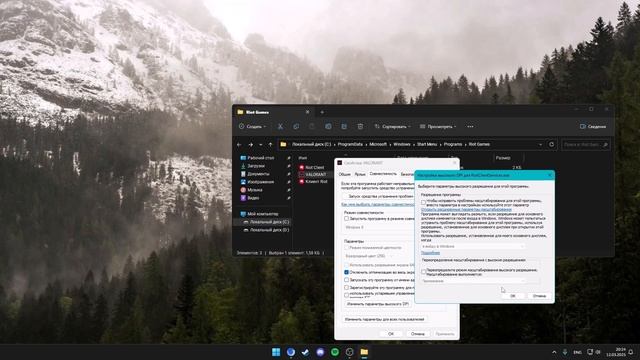Open the Windows Start menu
The width and height of the screenshot is (640, 360).
(276, 352)
